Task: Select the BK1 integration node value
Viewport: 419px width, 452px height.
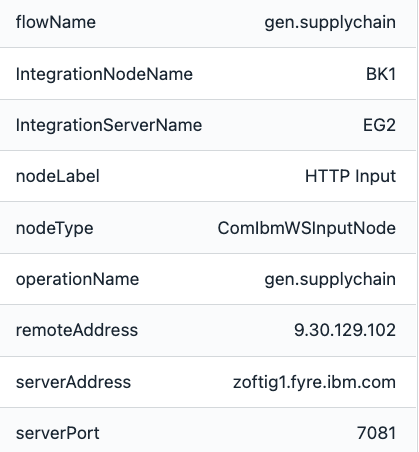Action: (x=381, y=74)
